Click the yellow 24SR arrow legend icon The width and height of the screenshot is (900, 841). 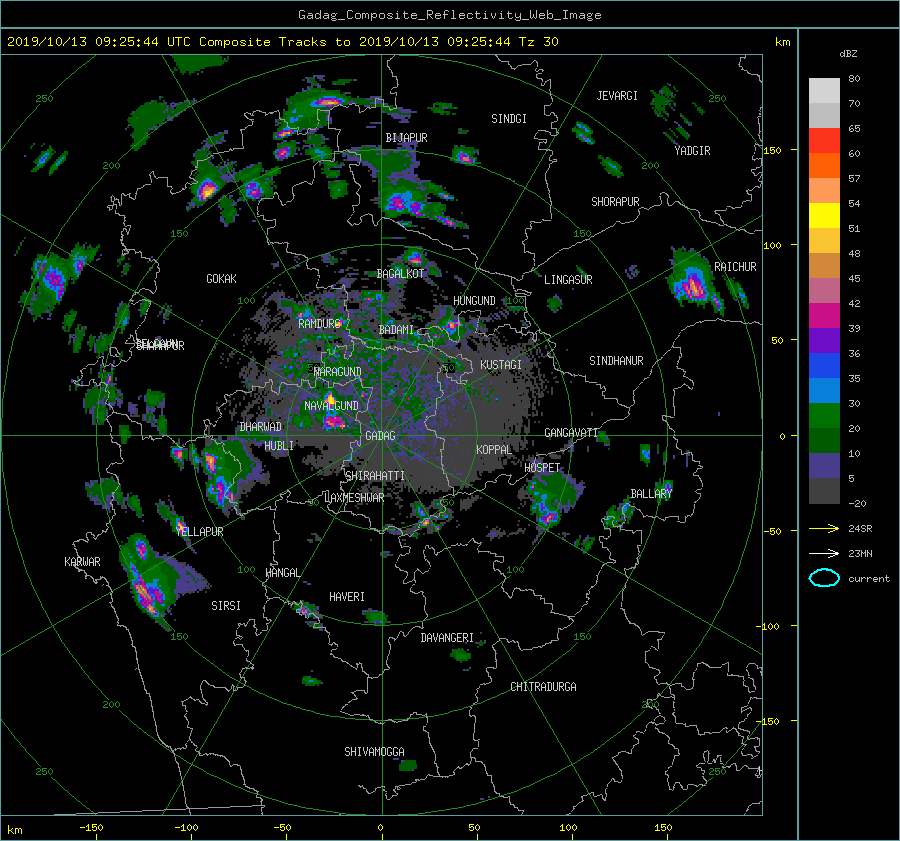[x=824, y=528]
